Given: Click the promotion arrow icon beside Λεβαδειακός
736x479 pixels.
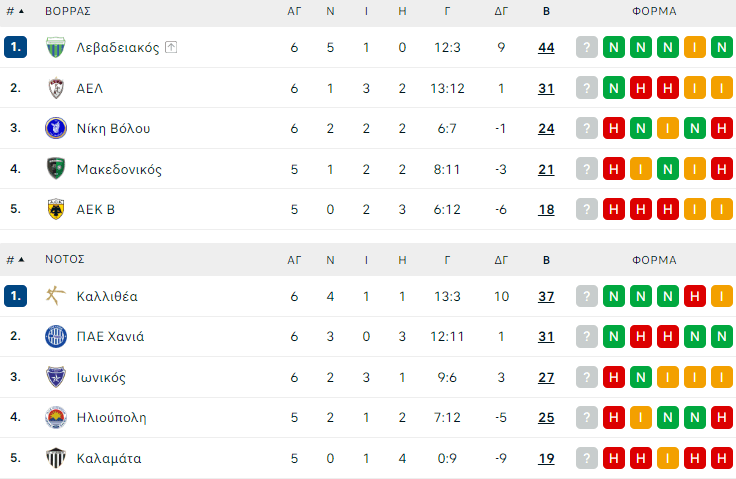Looking at the screenshot, I should (171, 47).
